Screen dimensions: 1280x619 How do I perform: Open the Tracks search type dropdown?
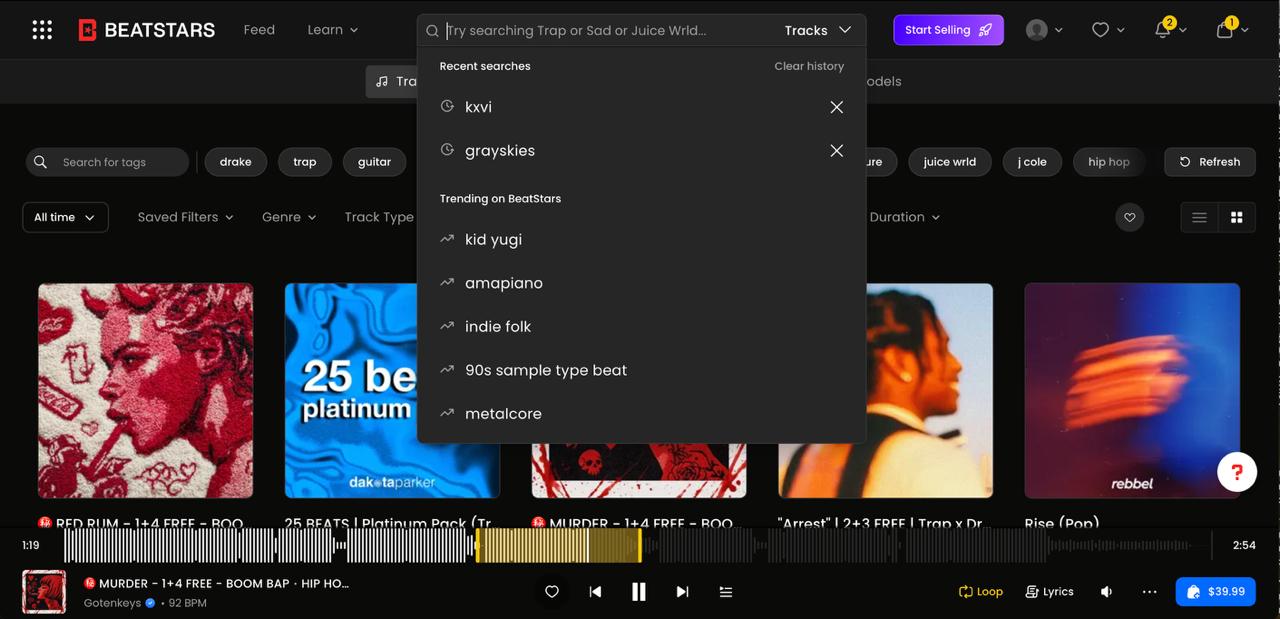[x=818, y=30]
